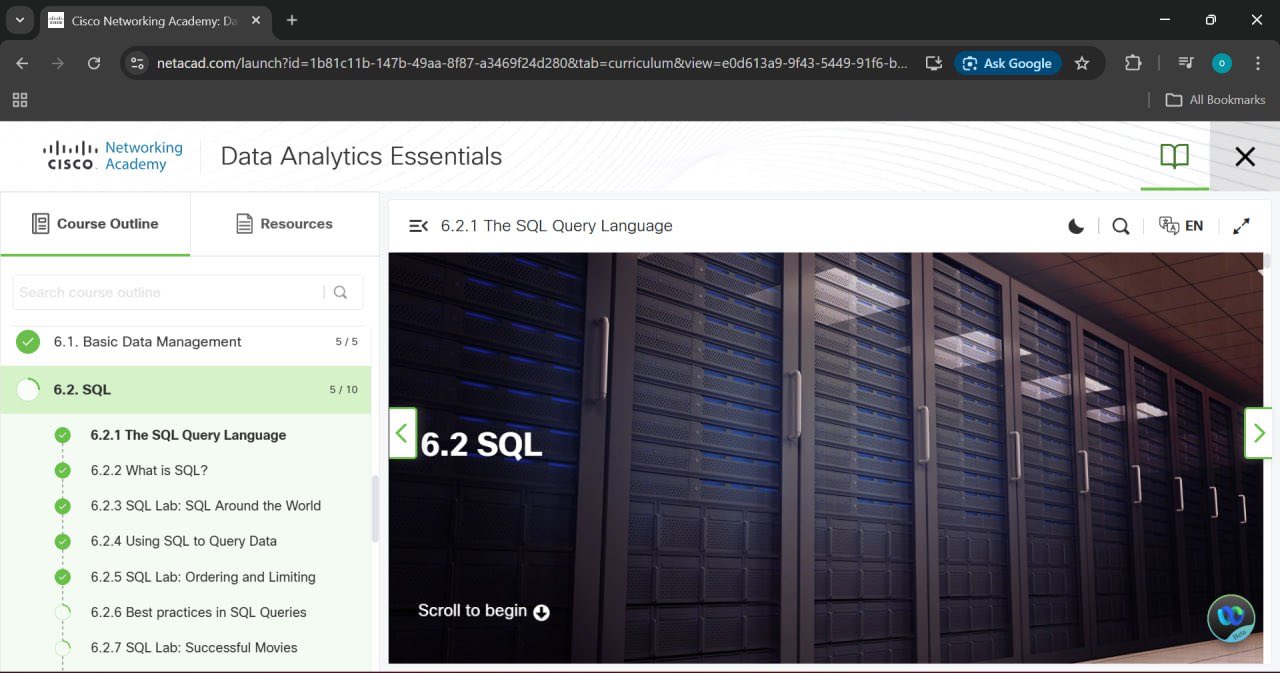Click completed checkmark of 6.1. Basic Data Management
The height and width of the screenshot is (673, 1280).
pyautogui.click(x=28, y=342)
